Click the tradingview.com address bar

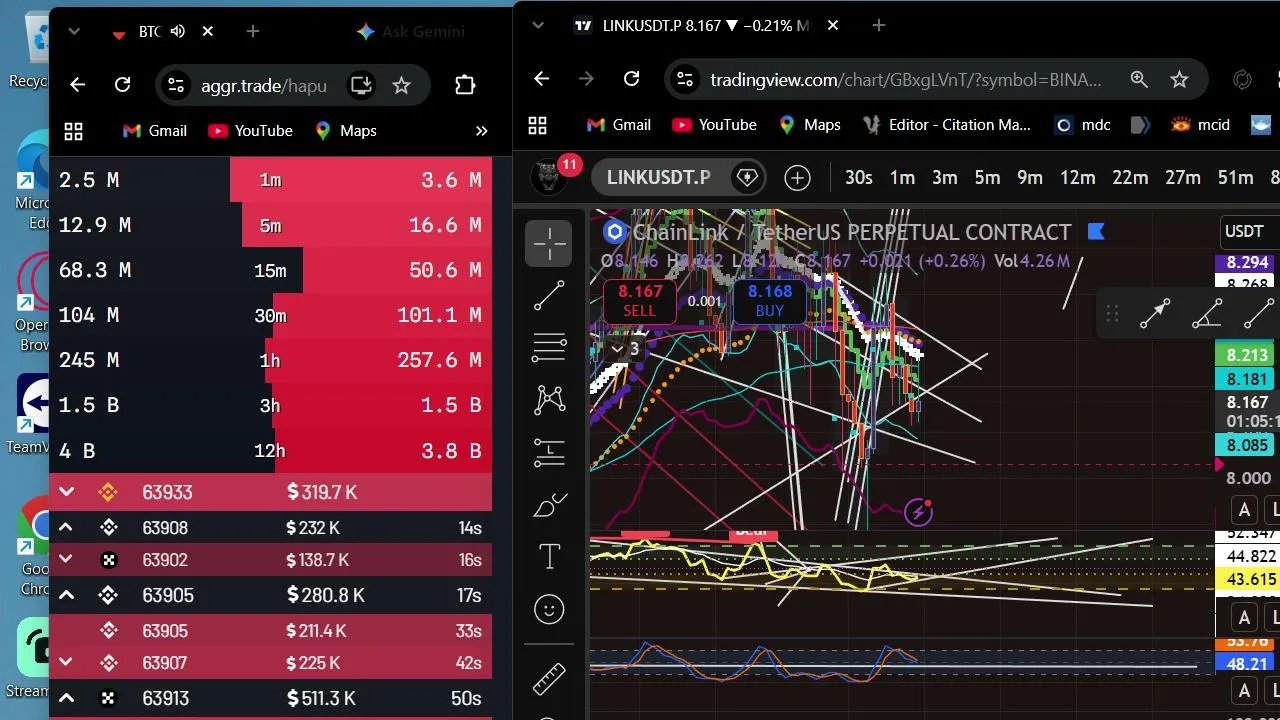click(x=906, y=79)
